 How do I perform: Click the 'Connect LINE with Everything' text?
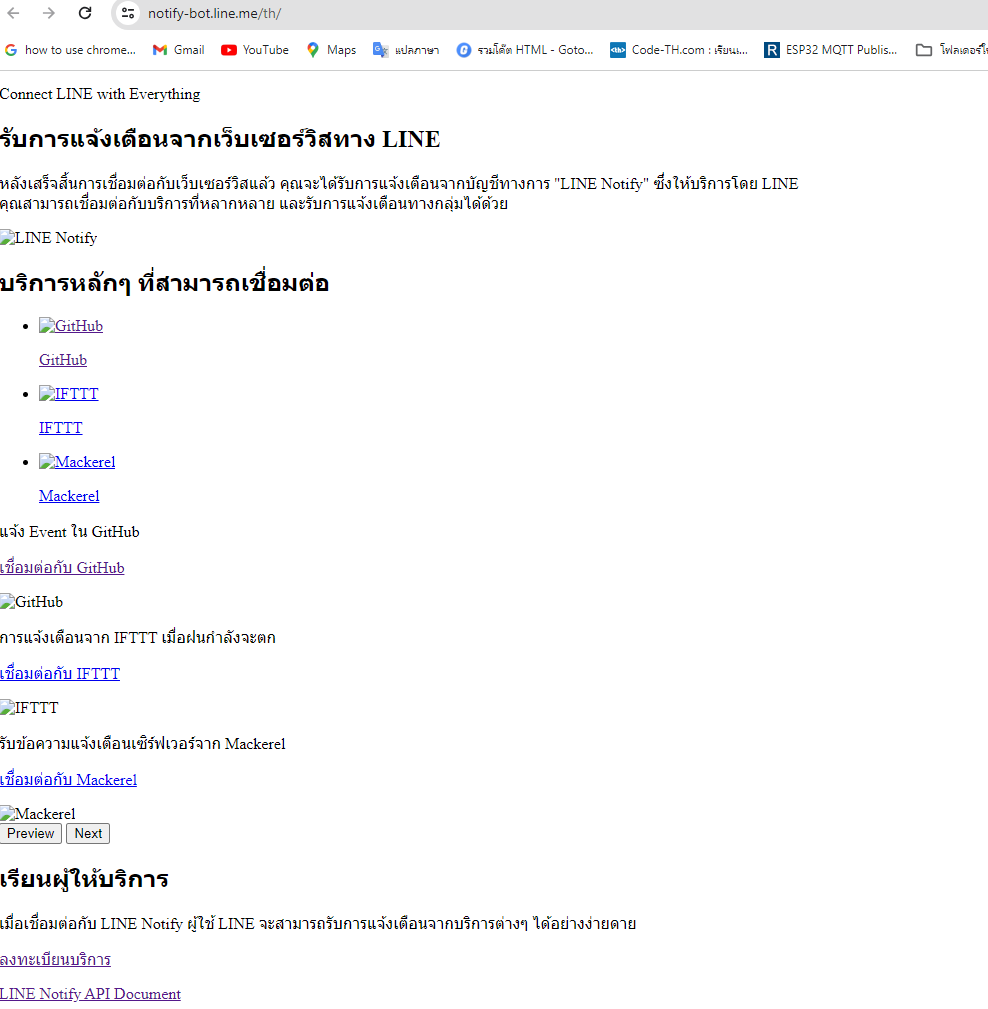(100, 94)
